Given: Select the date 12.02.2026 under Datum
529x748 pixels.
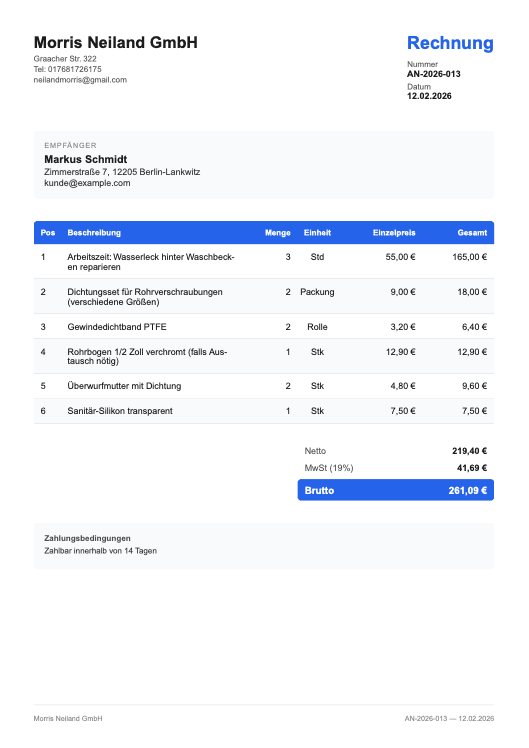Looking at the screenshot, I should pyautogui.click(x=429, y=96).
